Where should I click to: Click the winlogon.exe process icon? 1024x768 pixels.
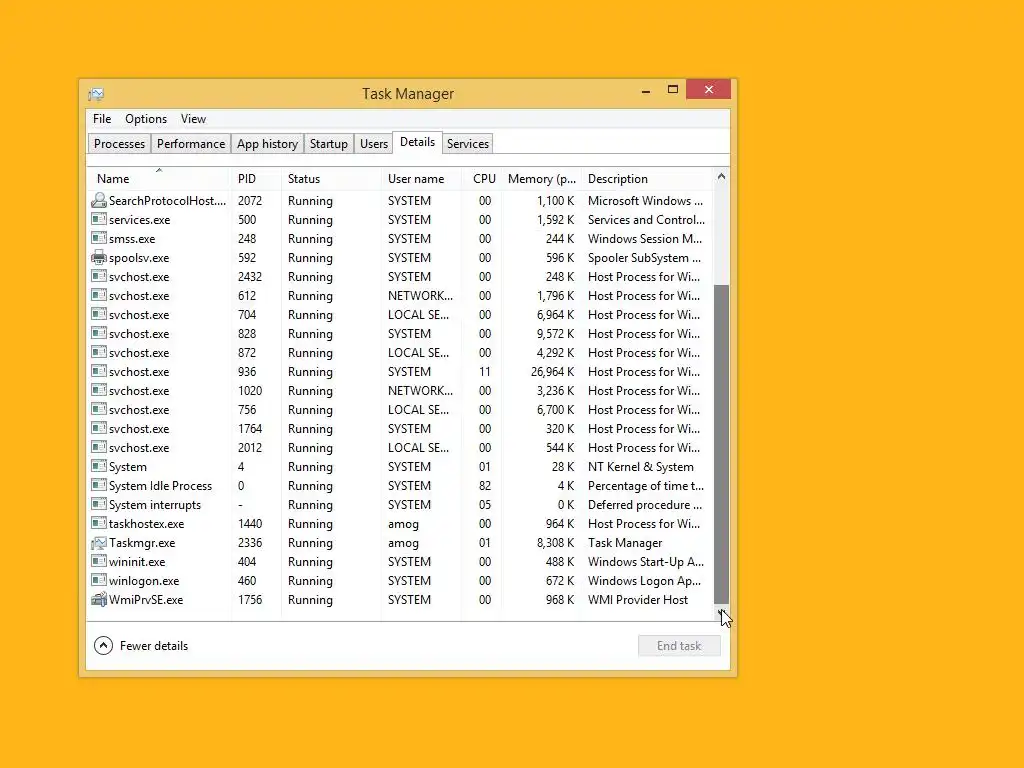[99, 581]
